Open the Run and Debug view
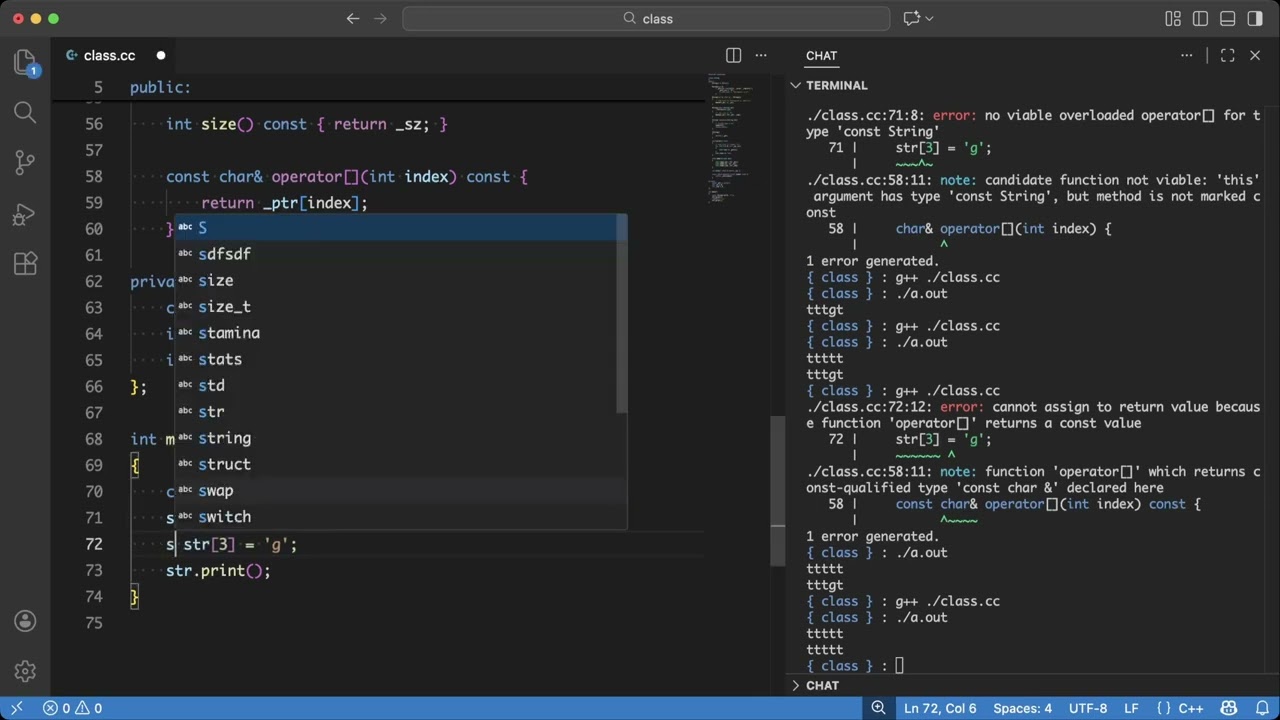The image size is (1280, 720). click(x=25, y=214)
